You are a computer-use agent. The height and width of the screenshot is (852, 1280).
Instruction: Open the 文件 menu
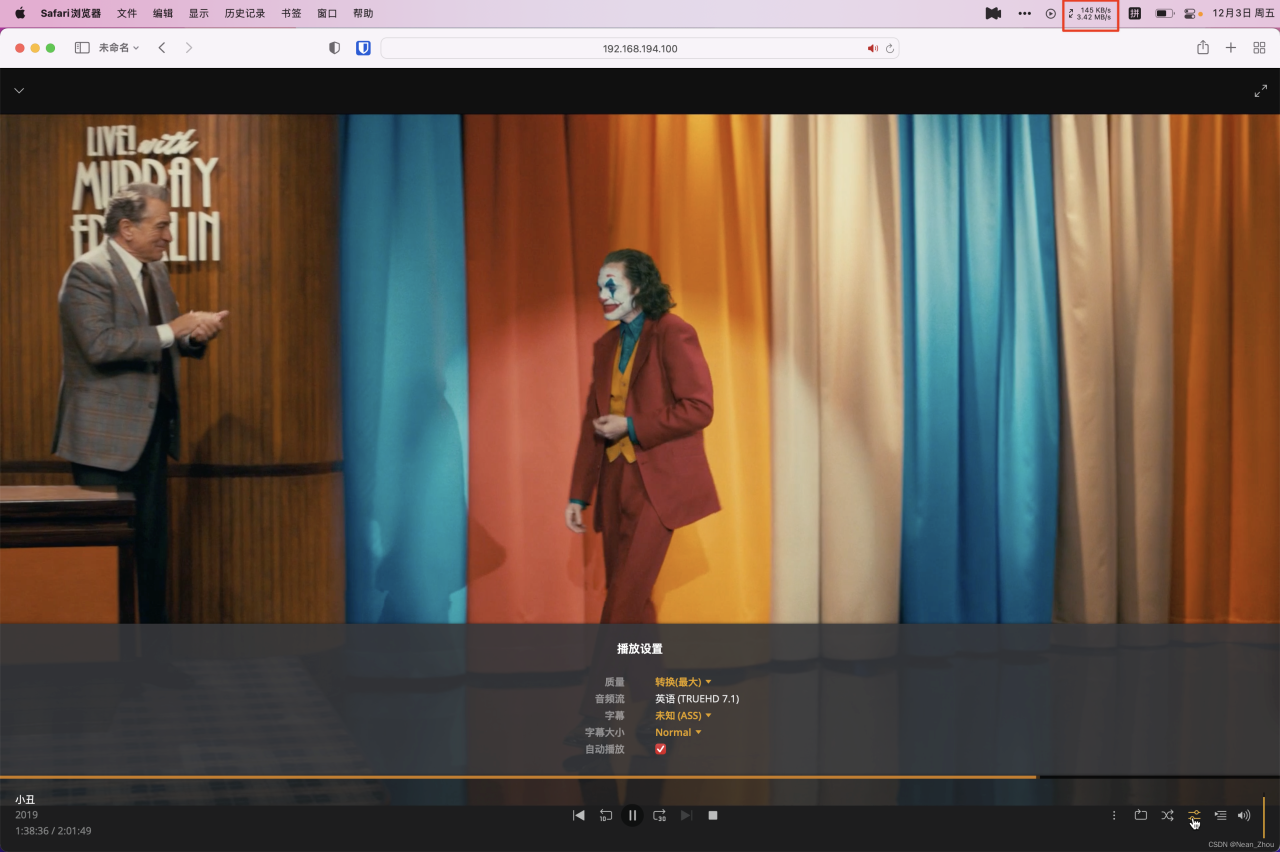click(x=127, y=13)
